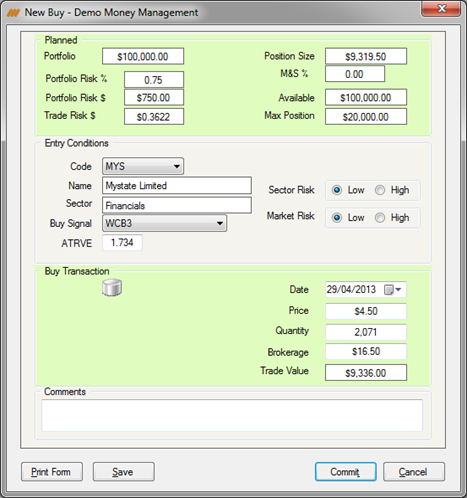Choose Low Market Risk option
The height and width of the screenshot is (498, 467).
click(x=337, y=218)
